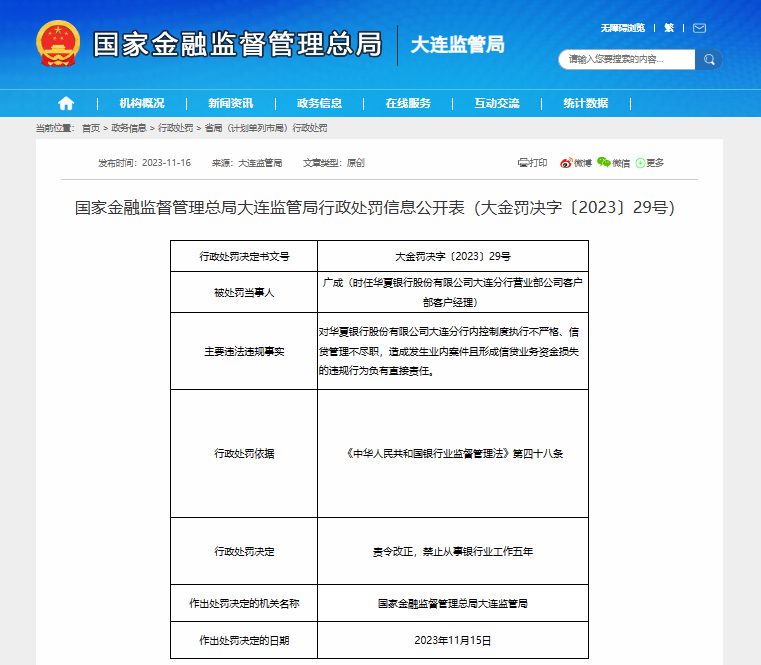Click 大连监管局 header title
The image size is (761, 665).
pos(458,45)
